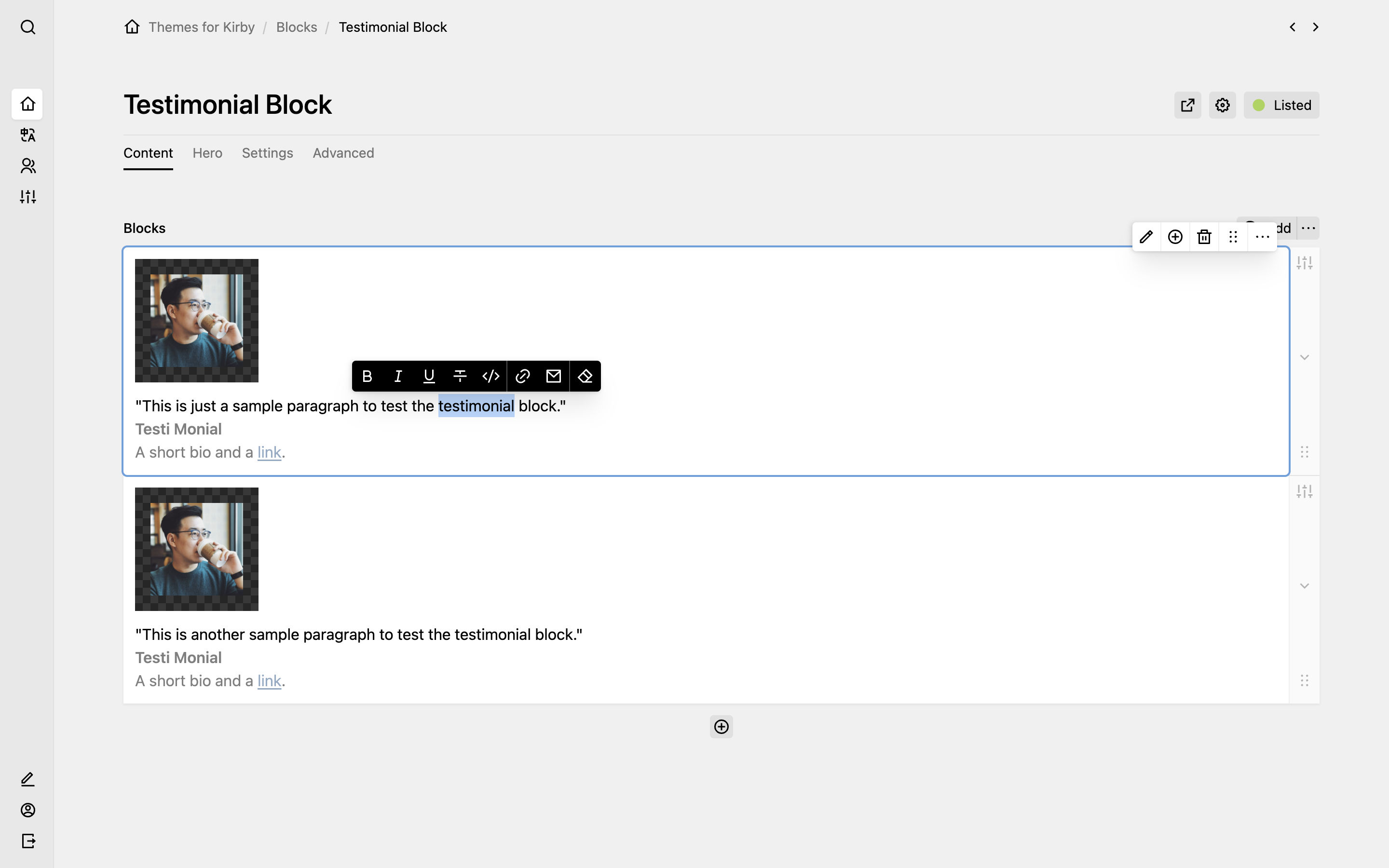This screenshot has height=868, width=1389.
Task: Open page preview in new window
Action: [1187, 105]
